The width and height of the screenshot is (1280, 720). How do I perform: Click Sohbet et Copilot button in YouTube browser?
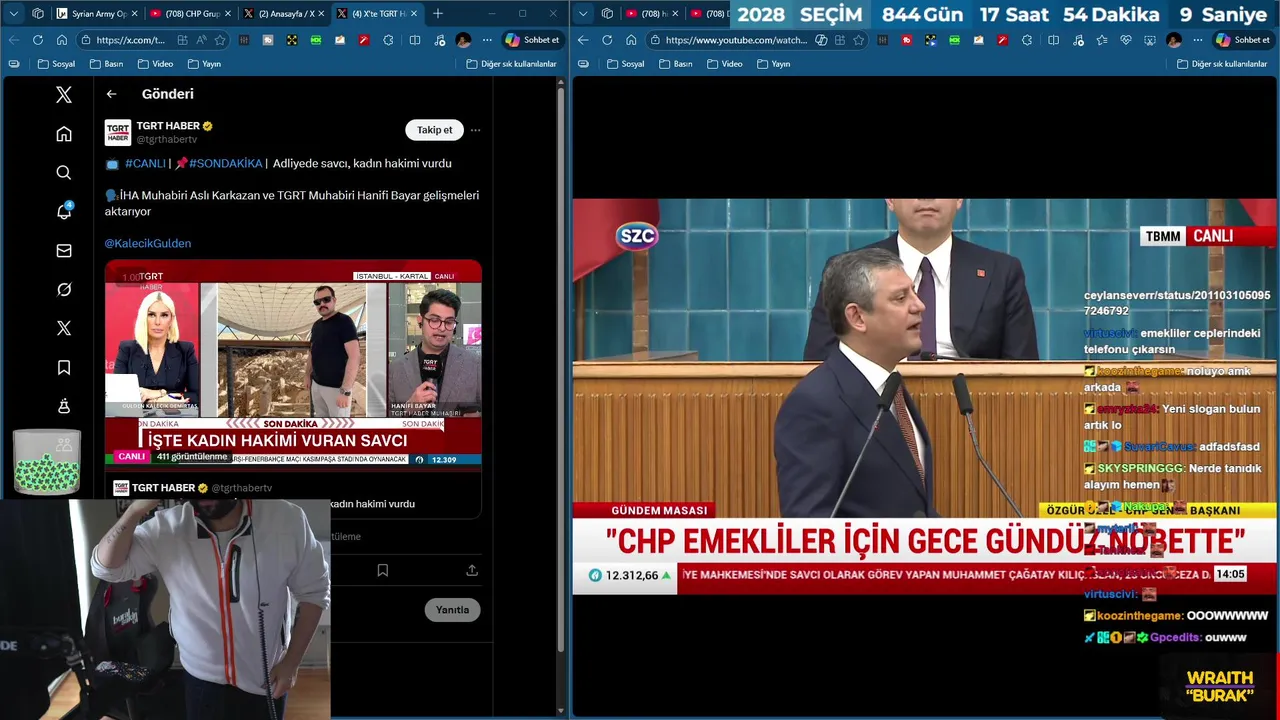coord(1242,40)
